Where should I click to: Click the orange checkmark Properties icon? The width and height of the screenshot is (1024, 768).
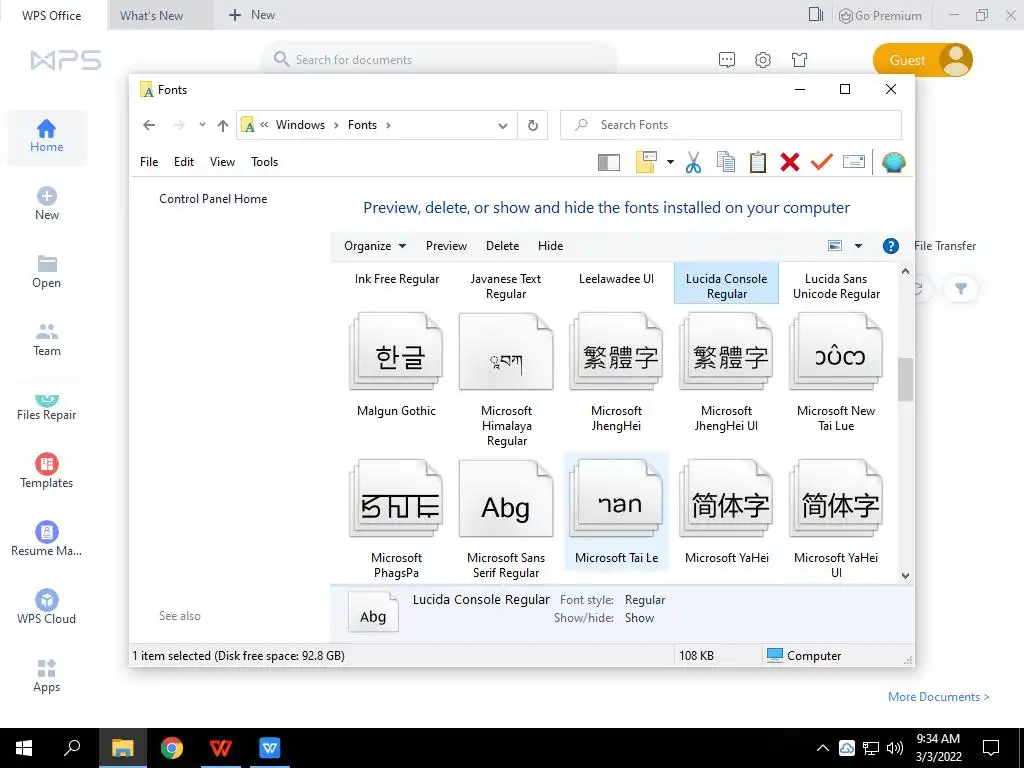(822, 161)
